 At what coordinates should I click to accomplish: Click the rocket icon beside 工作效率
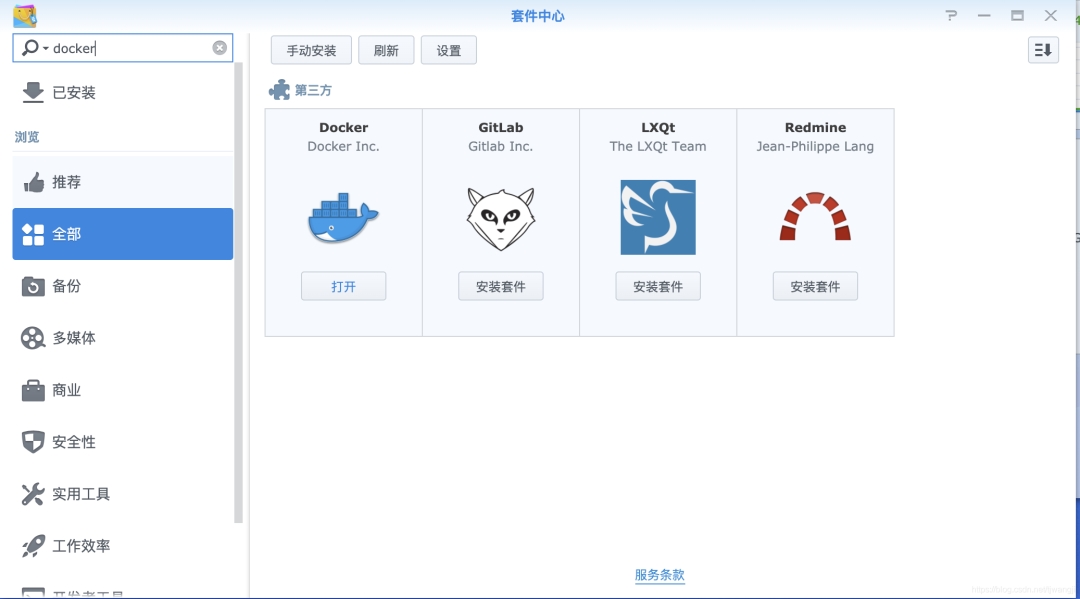point(33,546)
